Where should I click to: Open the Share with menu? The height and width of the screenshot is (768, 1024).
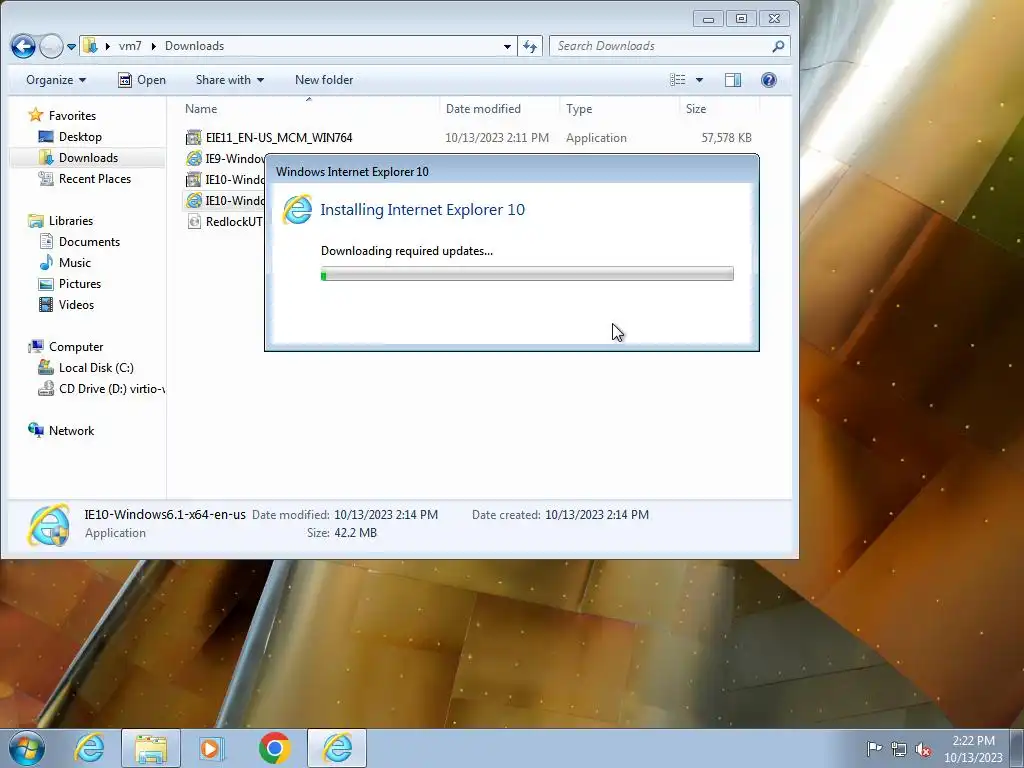(230, 80)
